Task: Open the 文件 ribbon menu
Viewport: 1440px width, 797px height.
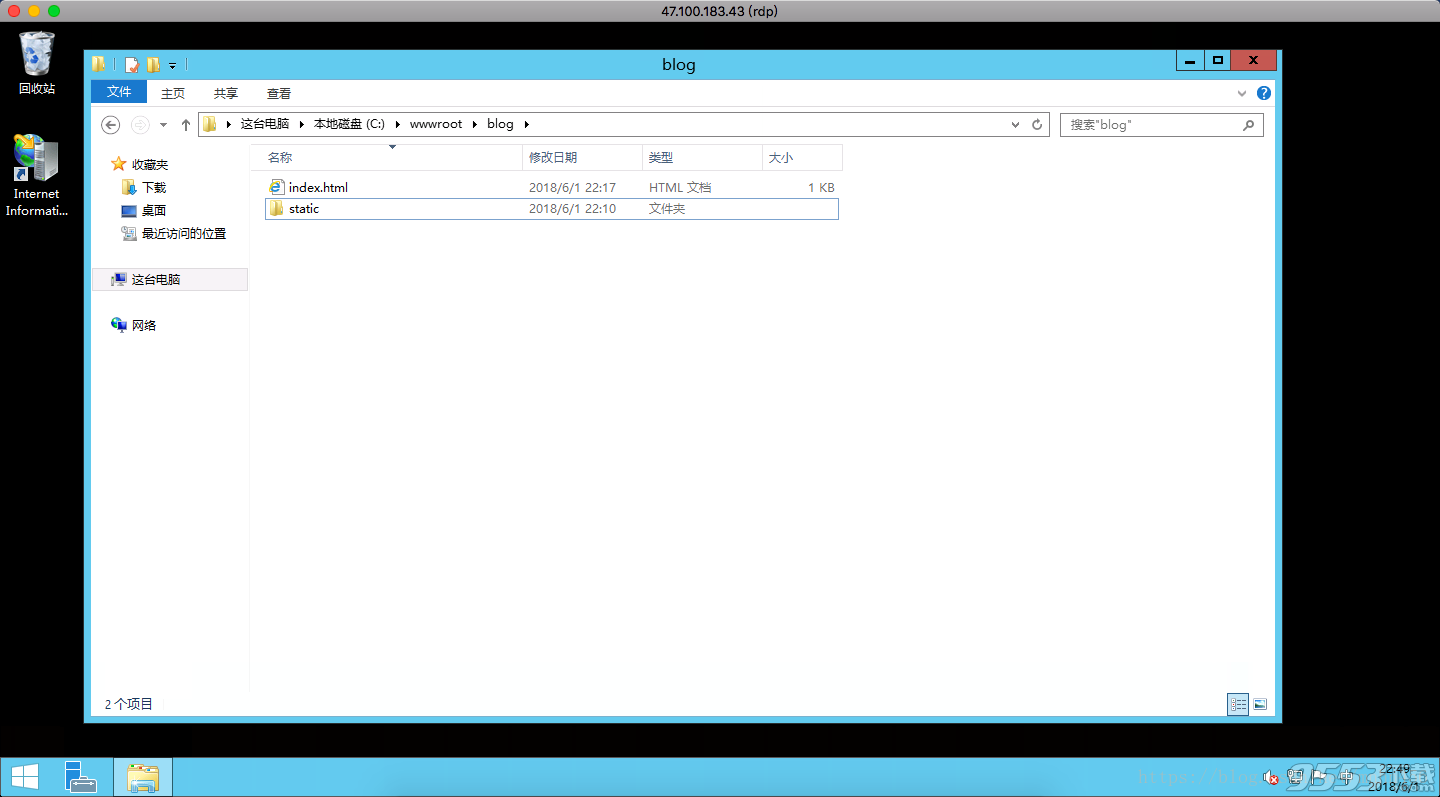Action: click(x=119, y=92)
